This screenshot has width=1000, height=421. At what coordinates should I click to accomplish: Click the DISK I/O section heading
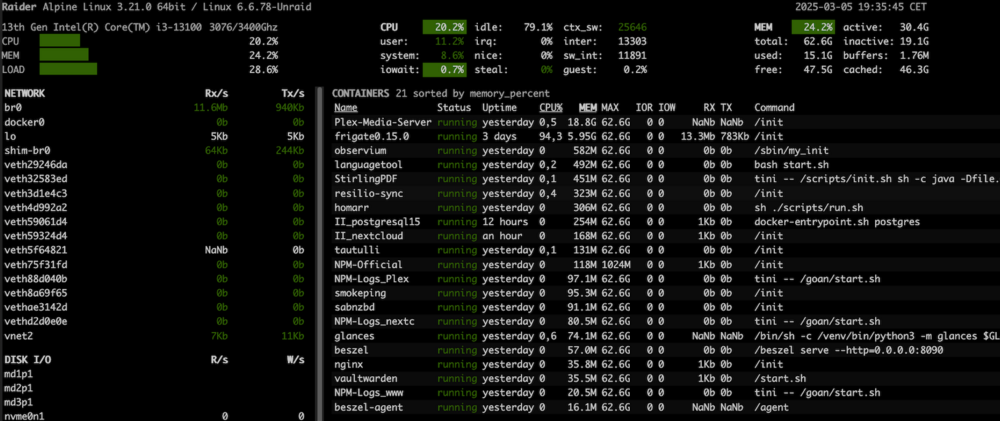(27, 360)
